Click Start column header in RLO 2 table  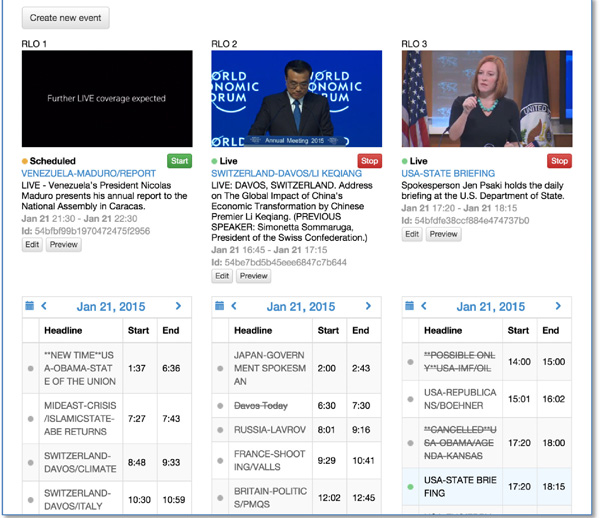[328, 331]
